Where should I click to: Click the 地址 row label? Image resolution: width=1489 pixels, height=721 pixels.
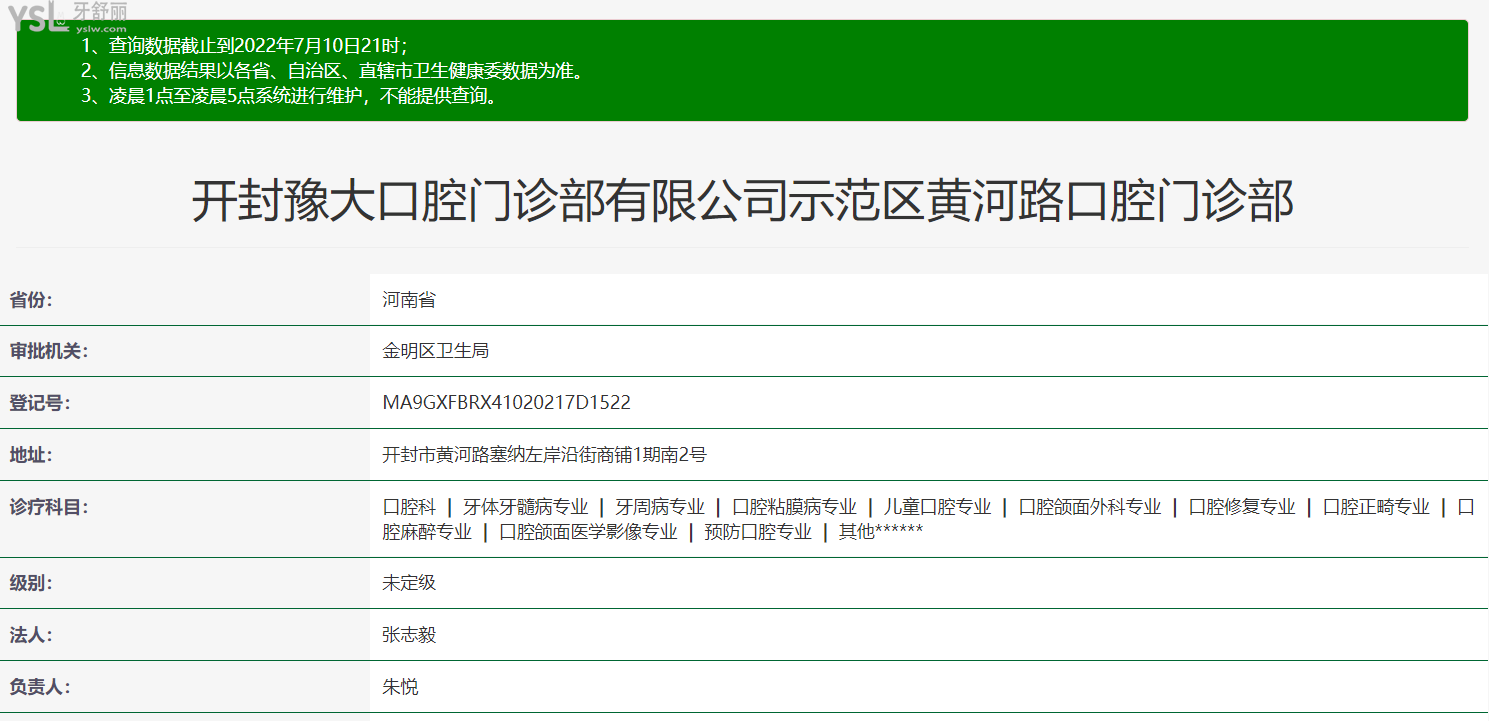[30, 455]
